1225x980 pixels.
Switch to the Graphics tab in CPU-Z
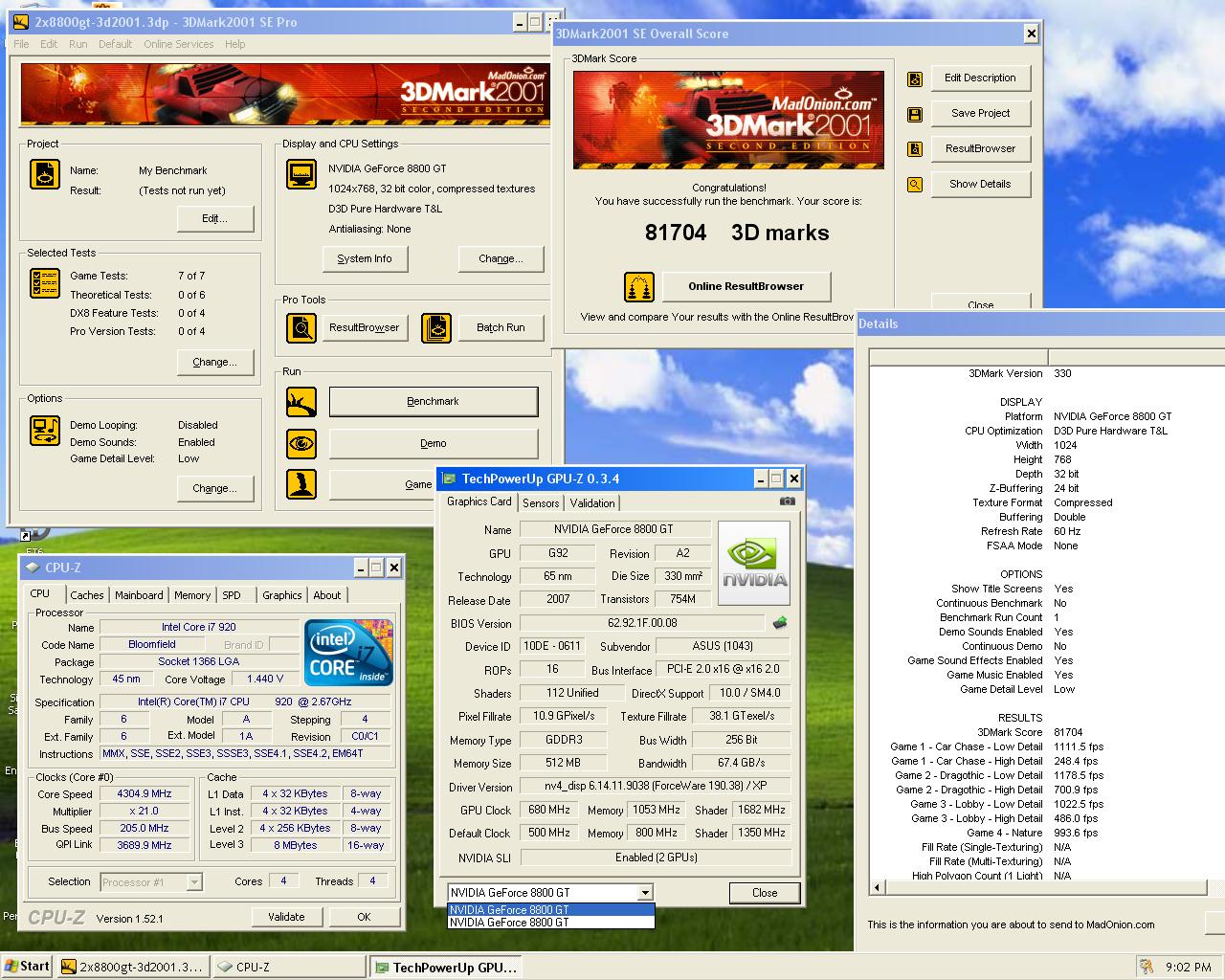[282, 595]
